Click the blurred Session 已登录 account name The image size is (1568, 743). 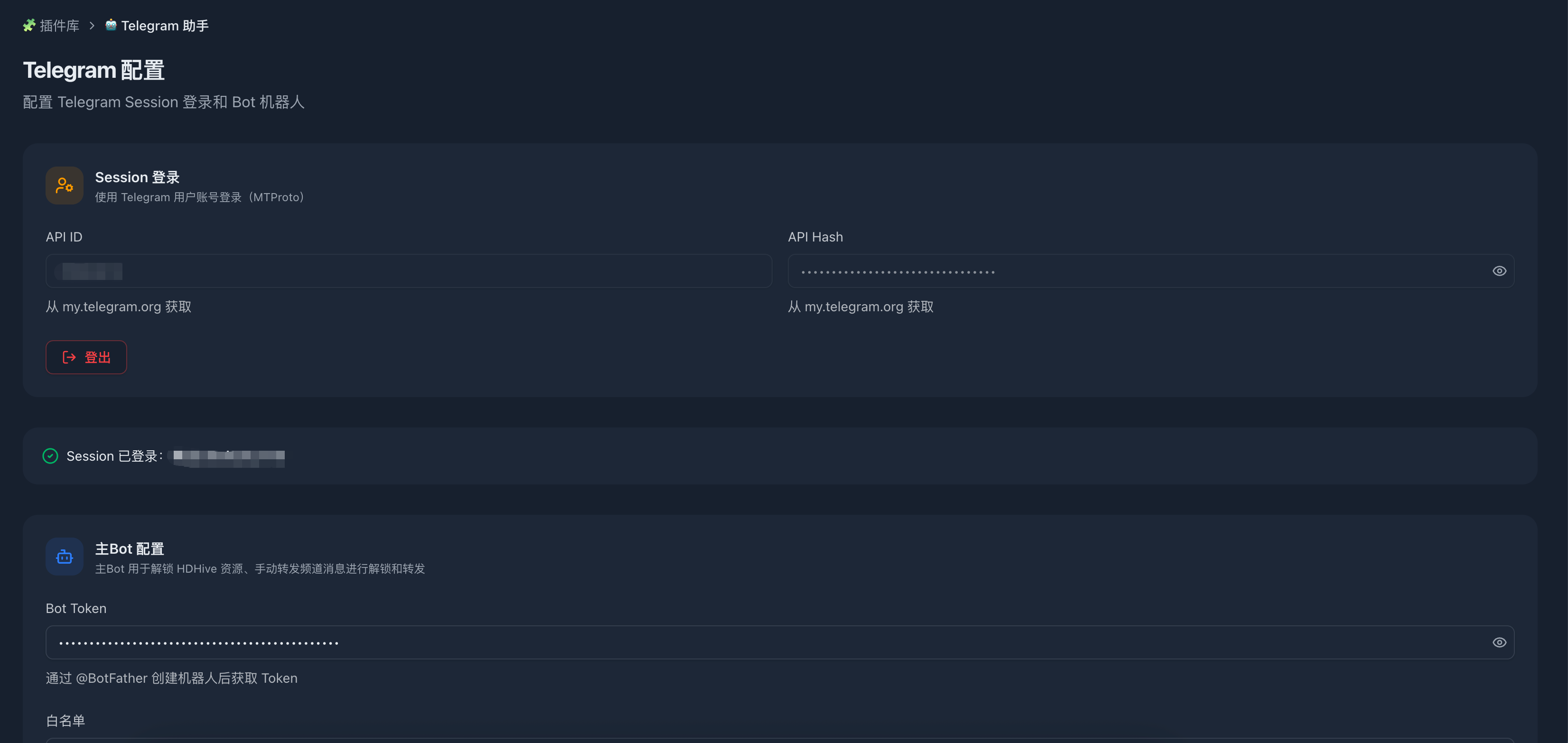pos(229,457)
